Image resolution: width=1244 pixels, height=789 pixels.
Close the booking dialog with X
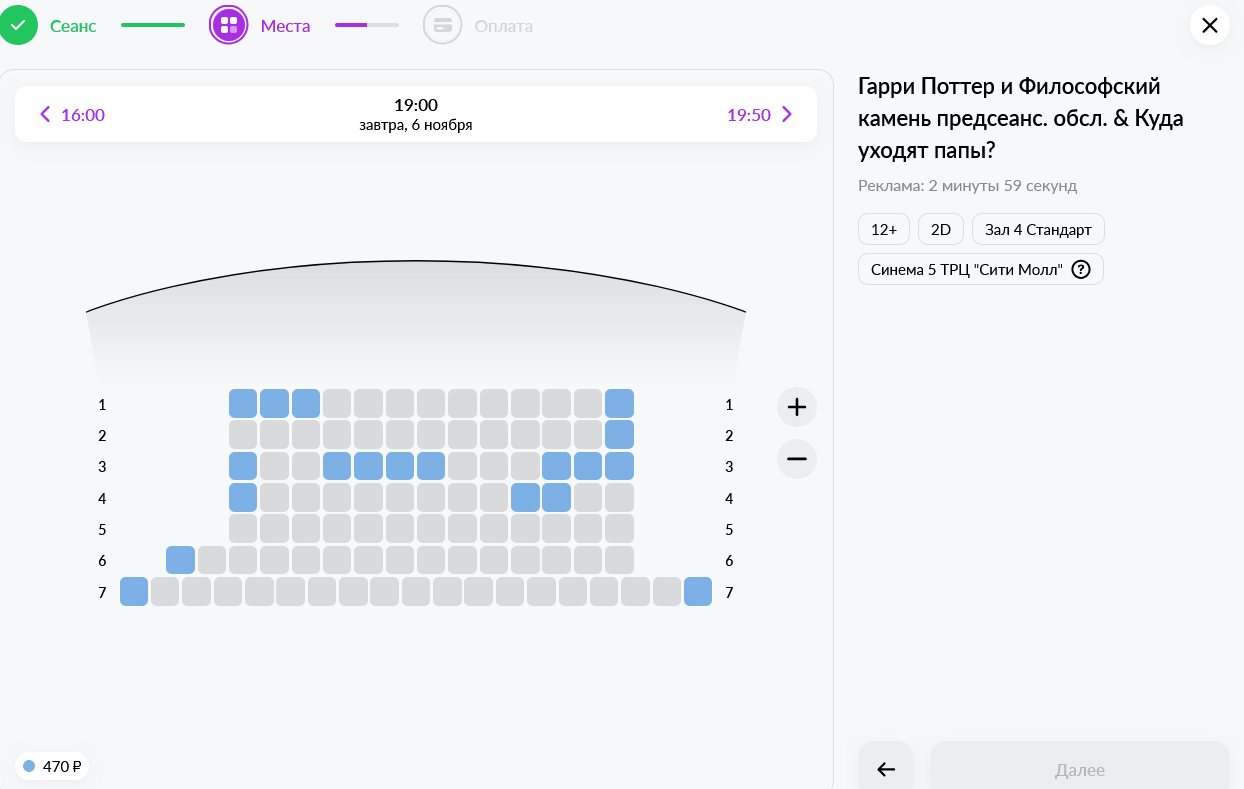1209,25
